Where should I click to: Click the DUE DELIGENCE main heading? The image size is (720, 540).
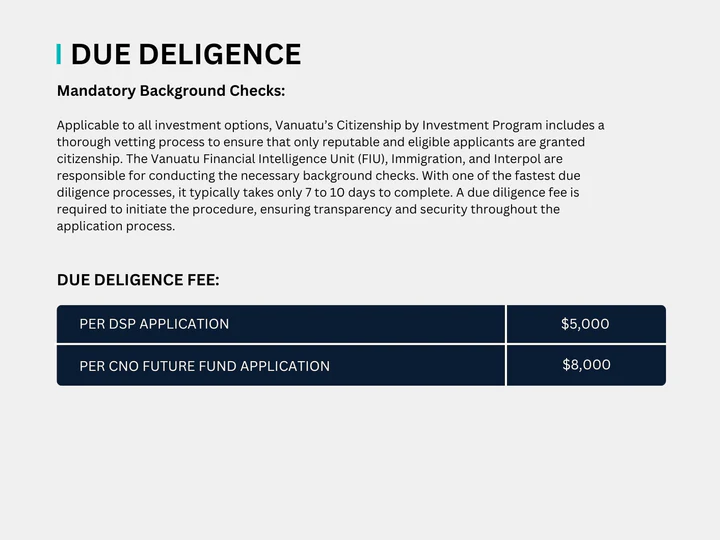[186, 54]
